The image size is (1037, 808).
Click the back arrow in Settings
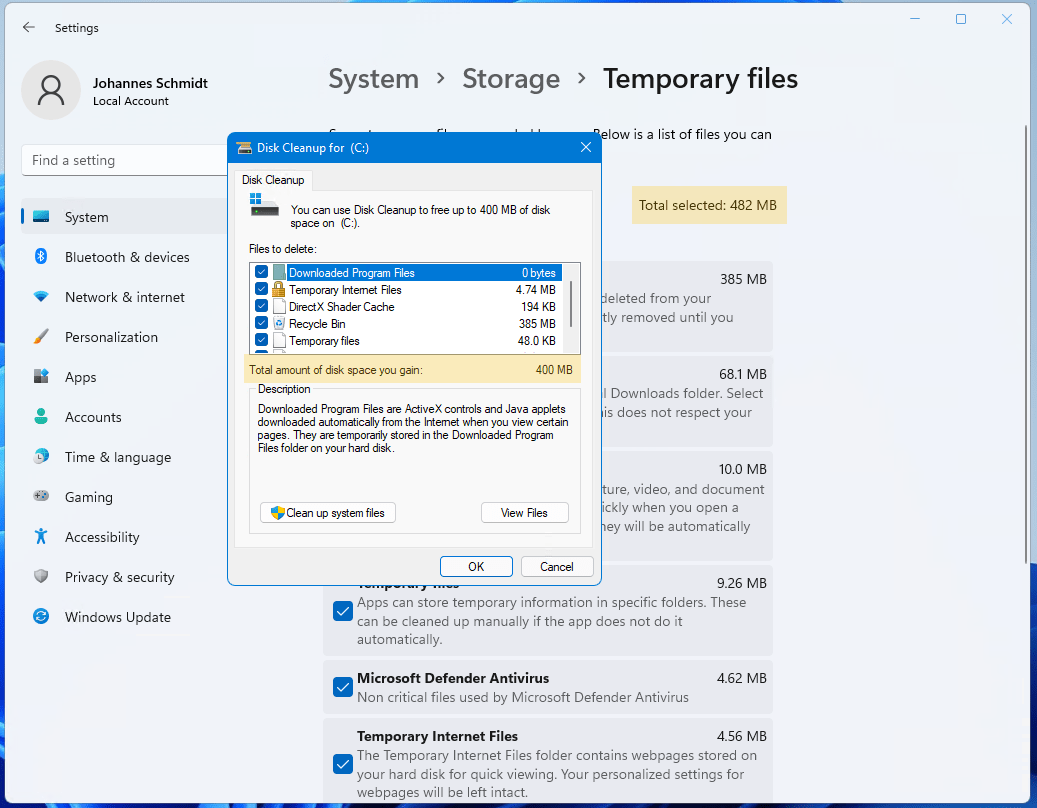pos(29,28)
